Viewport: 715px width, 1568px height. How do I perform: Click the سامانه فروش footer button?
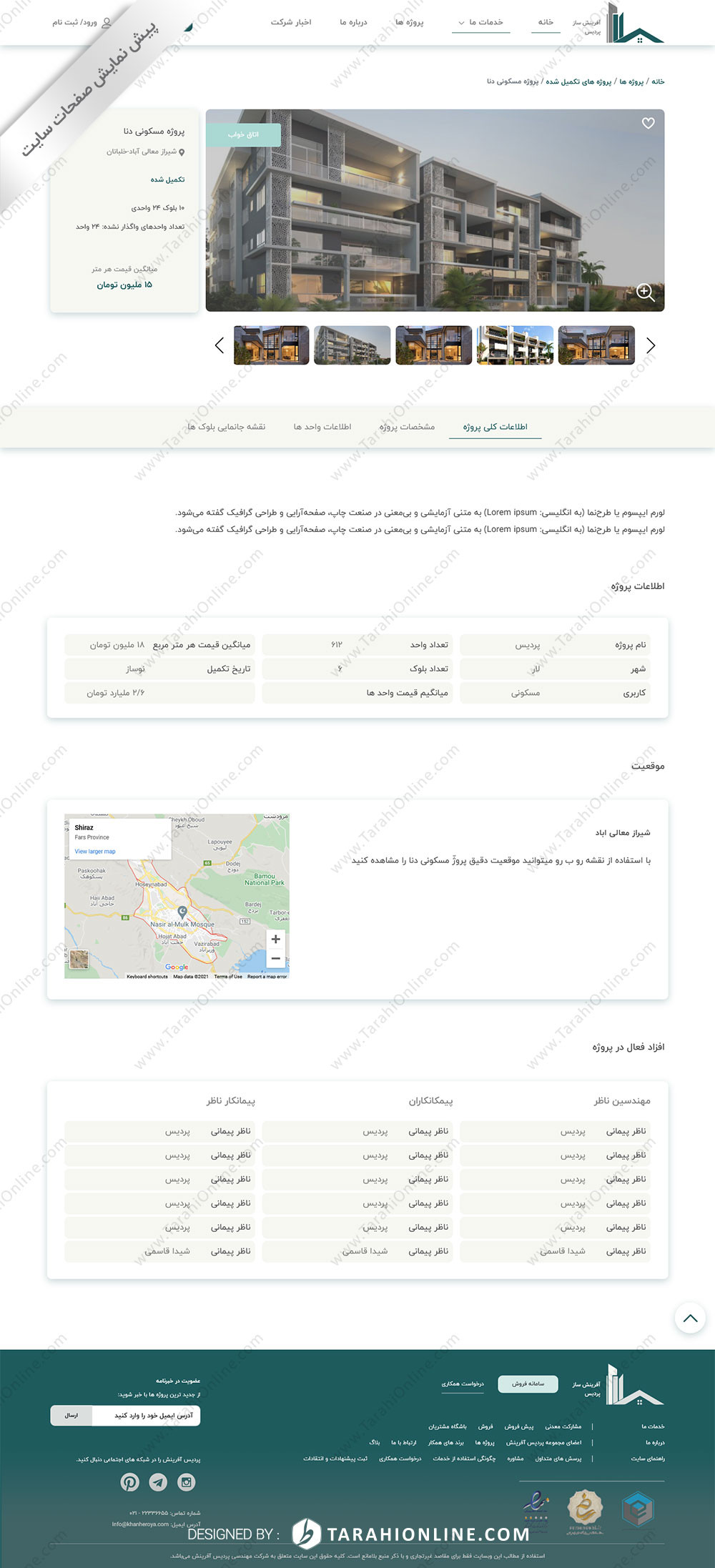tap(528, 1384)
